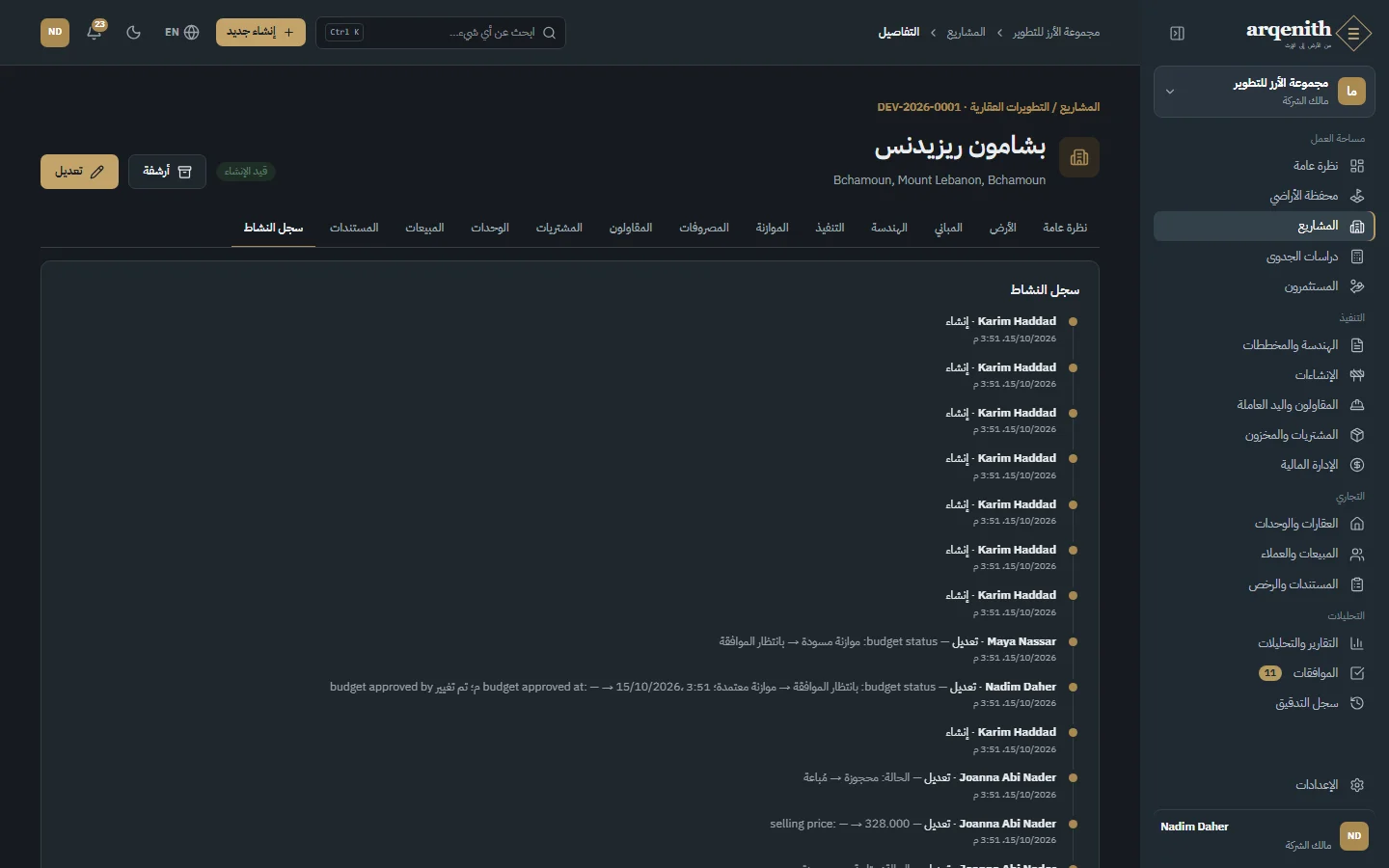Switch to الهندسة tab
Image resolution: width=1389 pixels, height=868 pixels.
889,228
